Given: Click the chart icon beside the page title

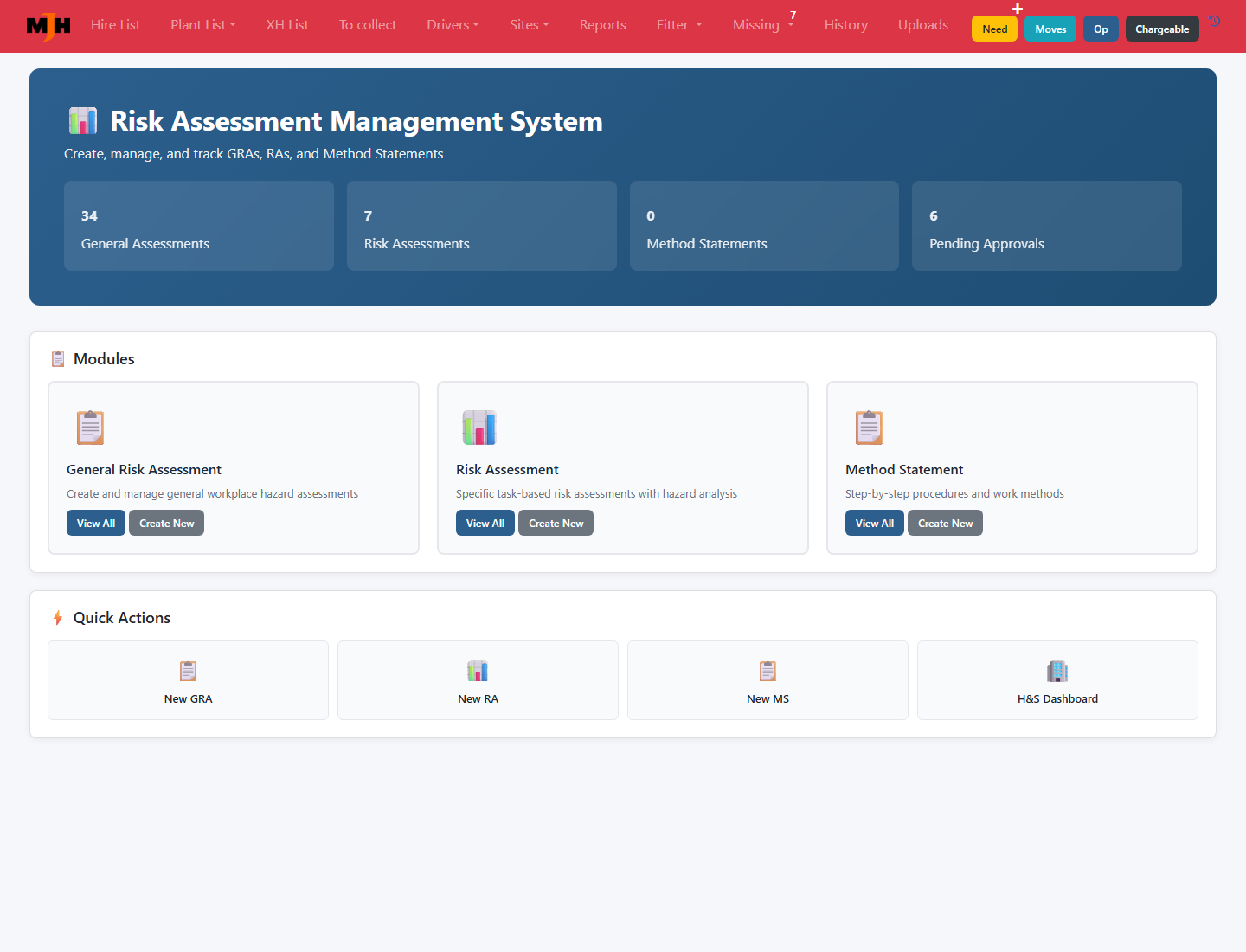Looking at the screenshot, I should [83, 121].
